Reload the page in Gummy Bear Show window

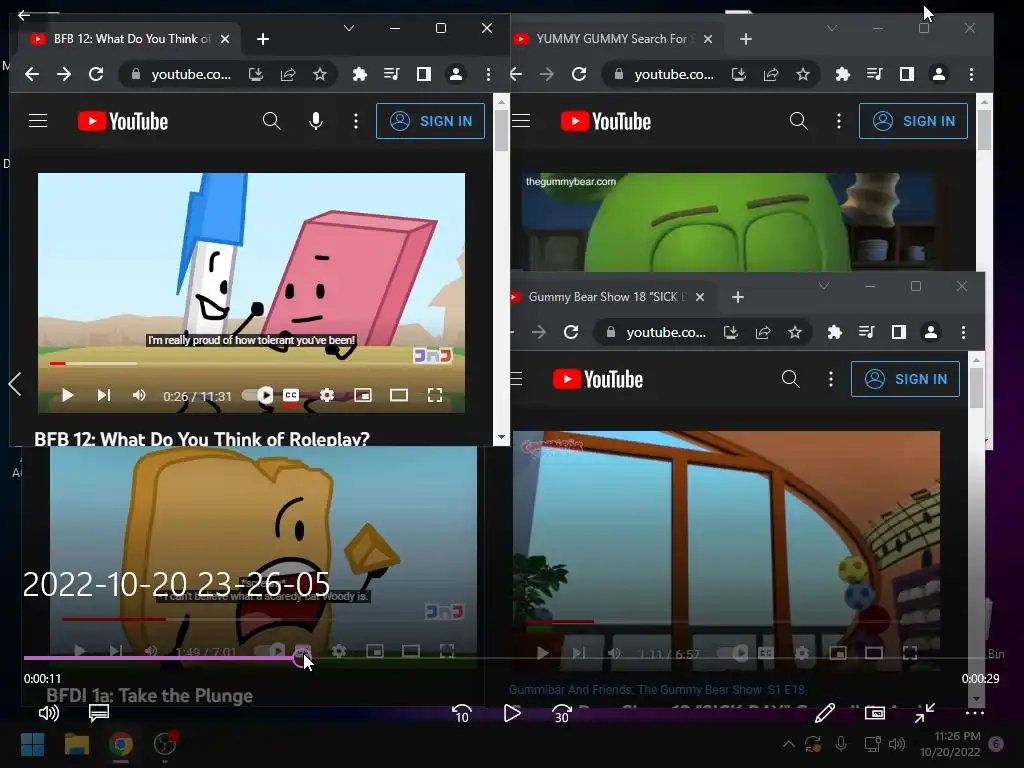(x=571, y=332)
